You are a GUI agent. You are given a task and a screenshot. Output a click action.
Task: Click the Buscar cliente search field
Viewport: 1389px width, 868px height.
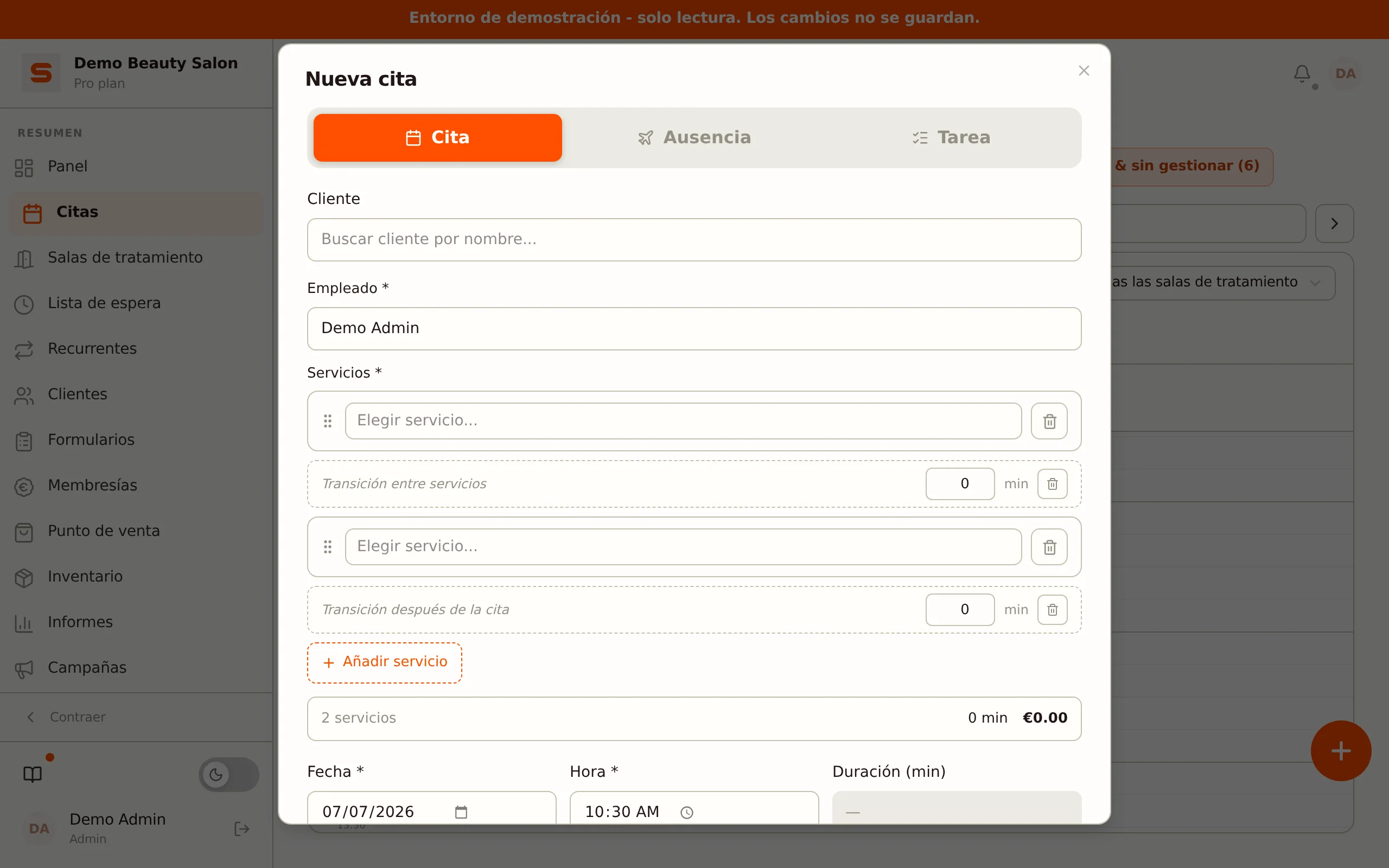pyautogui.click(x=694, y=239)
